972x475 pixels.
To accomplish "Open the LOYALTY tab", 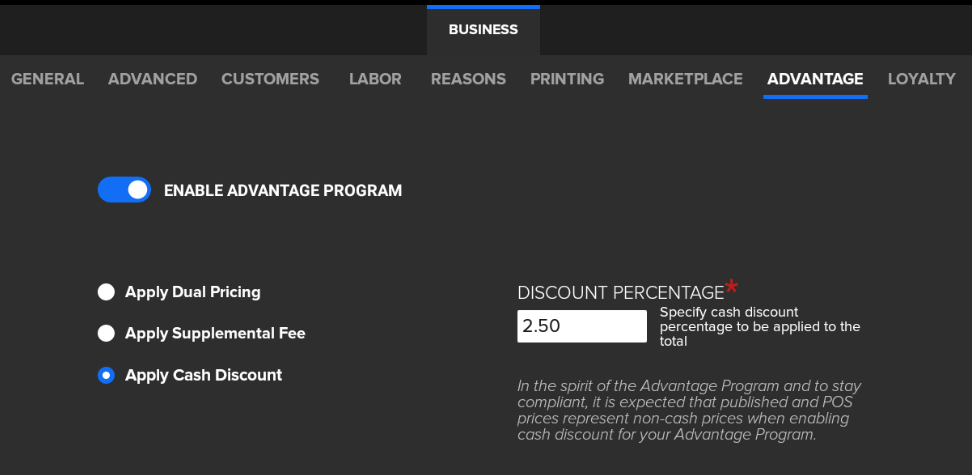I will 921,79.
